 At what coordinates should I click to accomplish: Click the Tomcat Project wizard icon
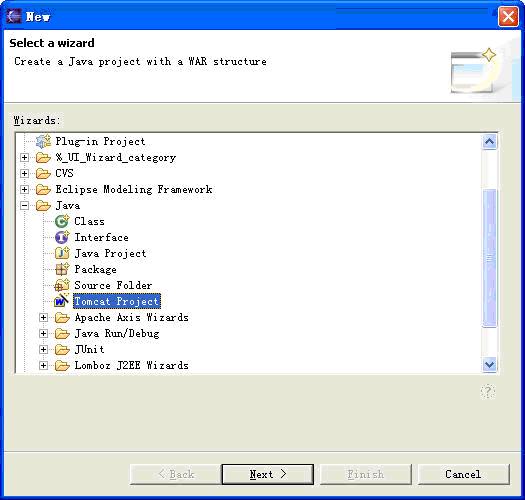[x=62, y=301]
